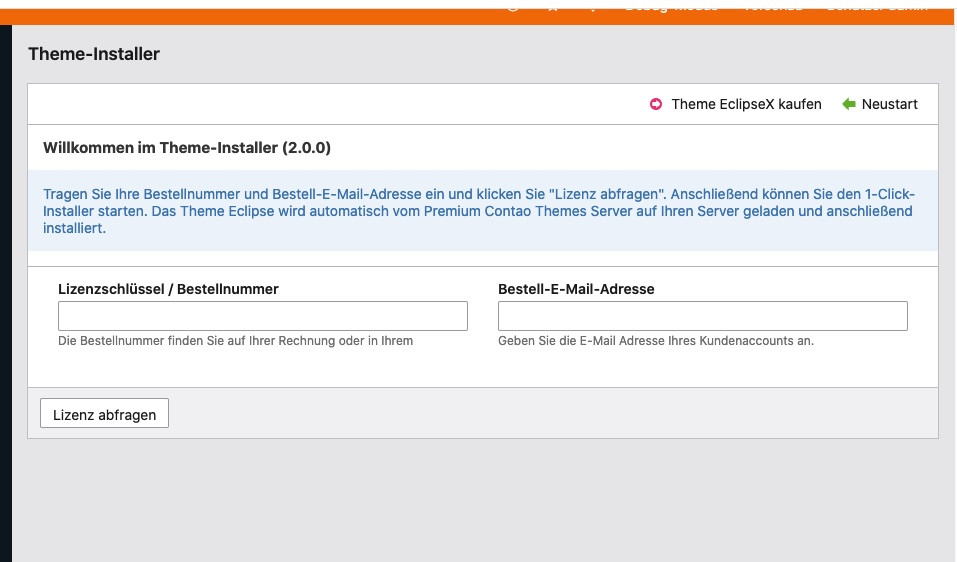Click the Lizenzschlüssel / Bestellnummer field label
This screenshot has width=957, height=562.
coord(168,289)
